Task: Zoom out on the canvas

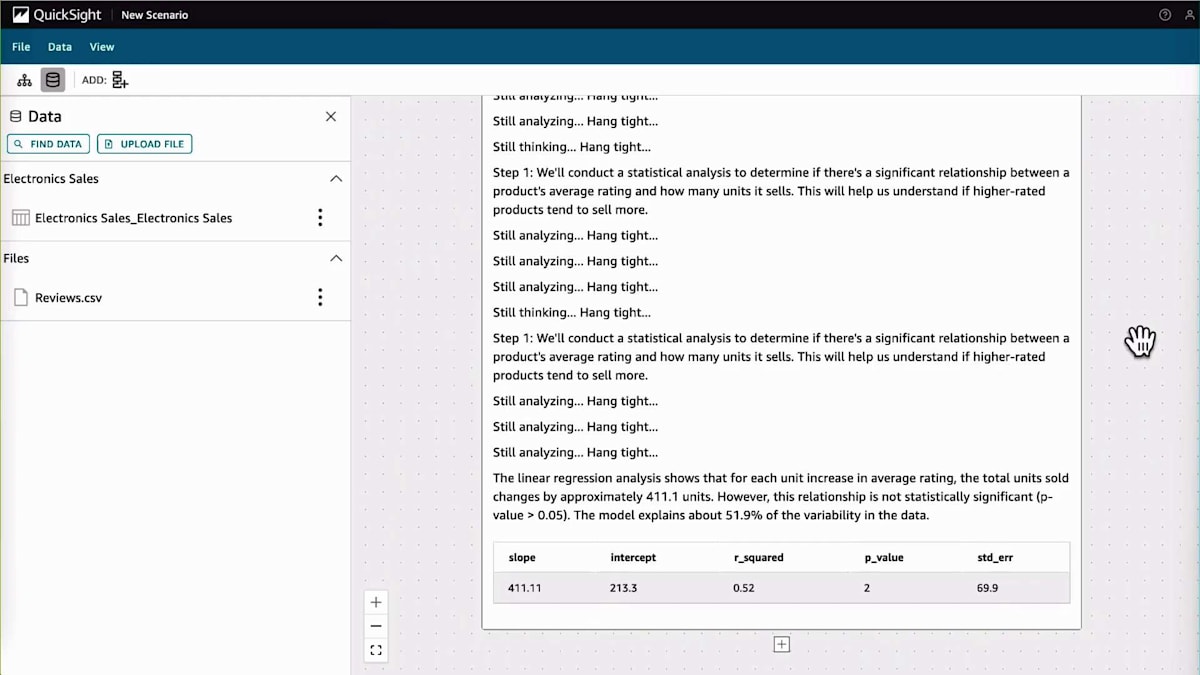Action: click(x=376, y=626)
